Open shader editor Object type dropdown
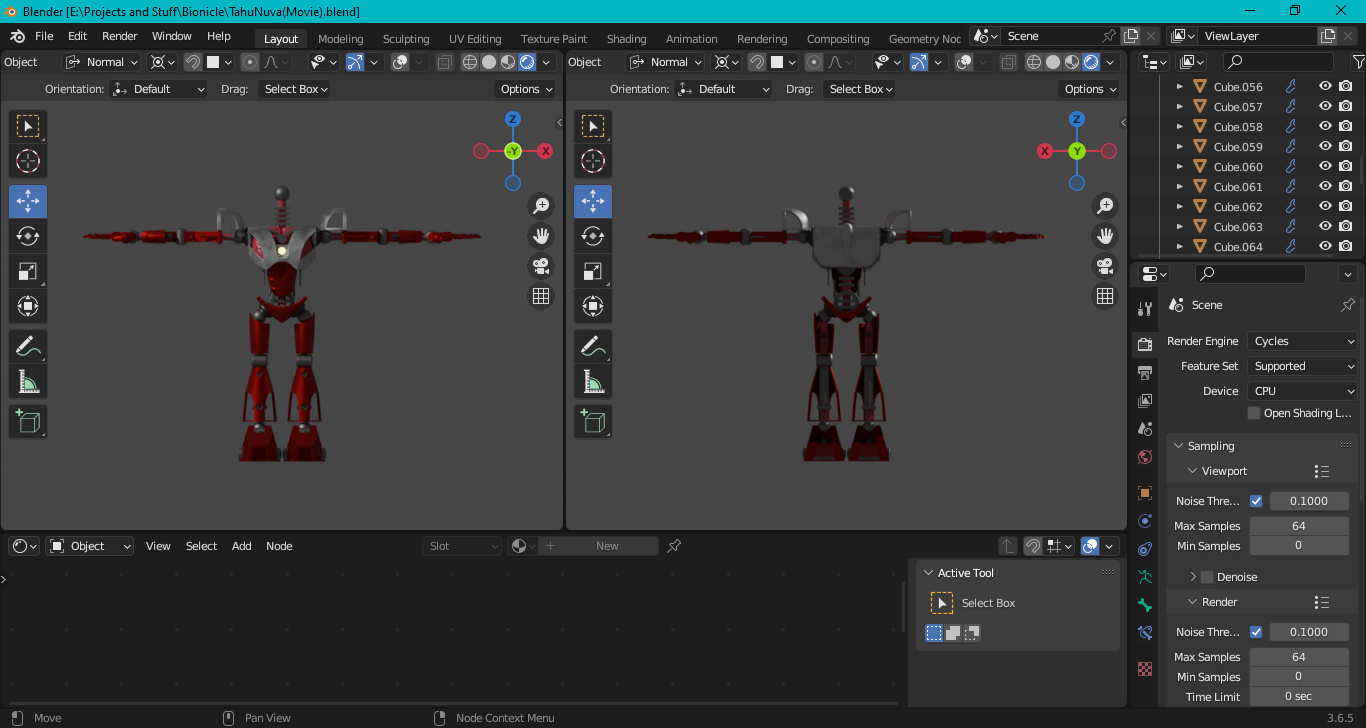Image resolution: width=1366 pixels, height=728 pixels. click(x=90, y=546)
